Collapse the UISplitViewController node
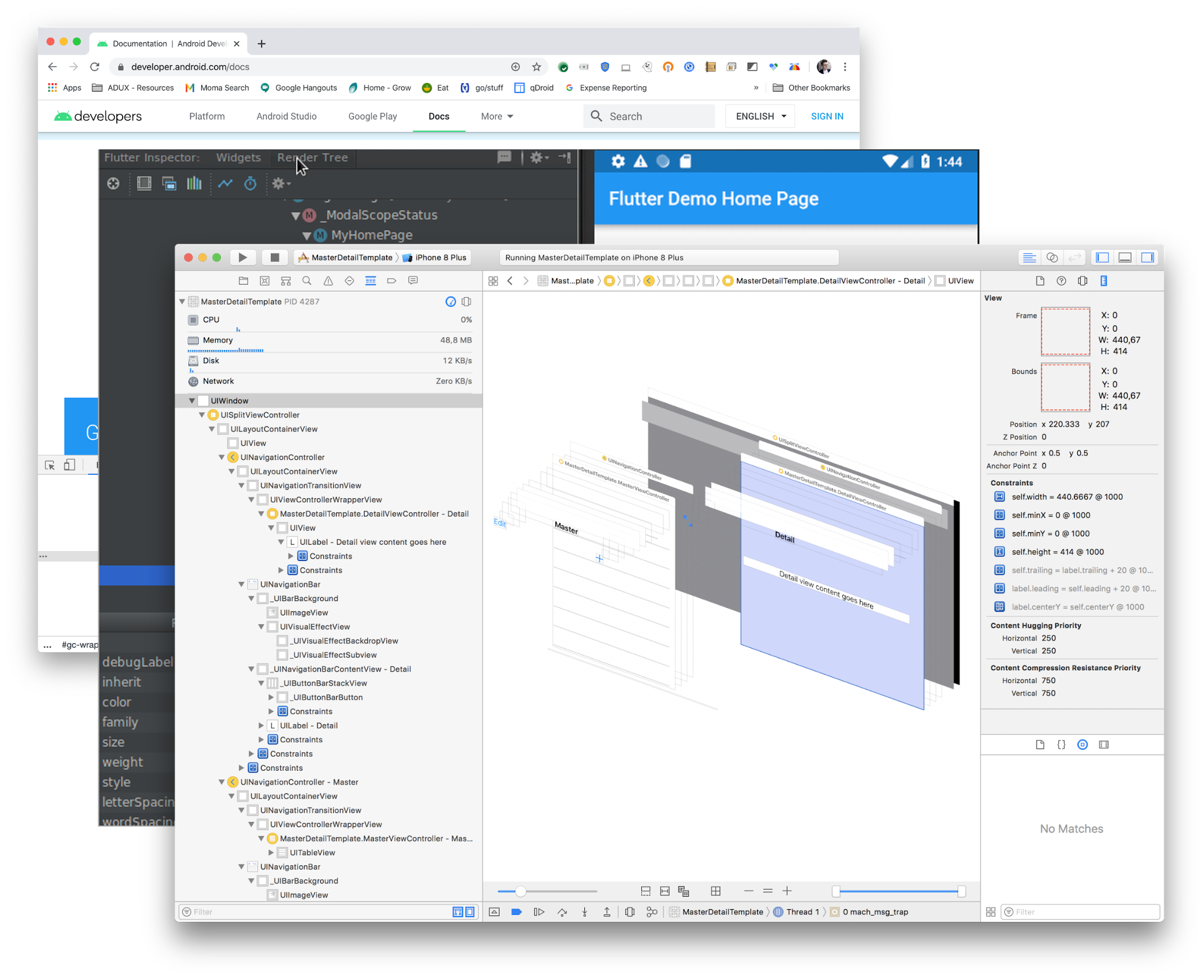 tap(202, 415)
